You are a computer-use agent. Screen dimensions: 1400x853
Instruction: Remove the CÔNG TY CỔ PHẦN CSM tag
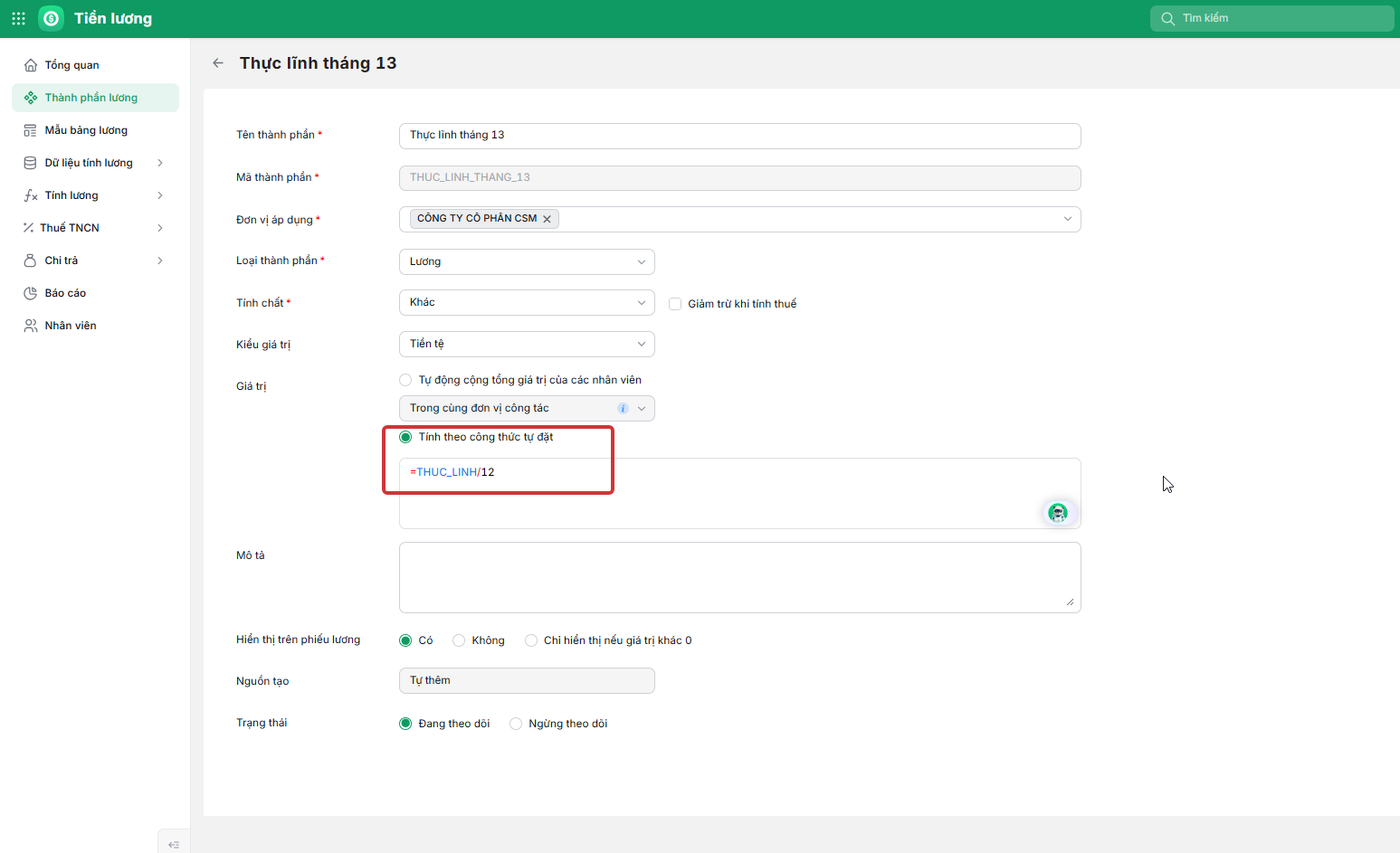click(547, 219)
